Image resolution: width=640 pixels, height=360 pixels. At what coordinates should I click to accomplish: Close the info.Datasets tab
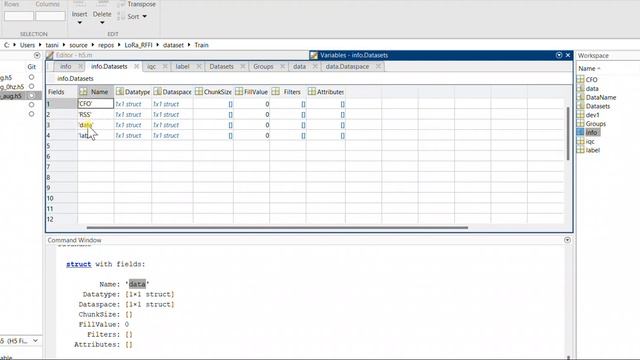(x=136, y=66)
